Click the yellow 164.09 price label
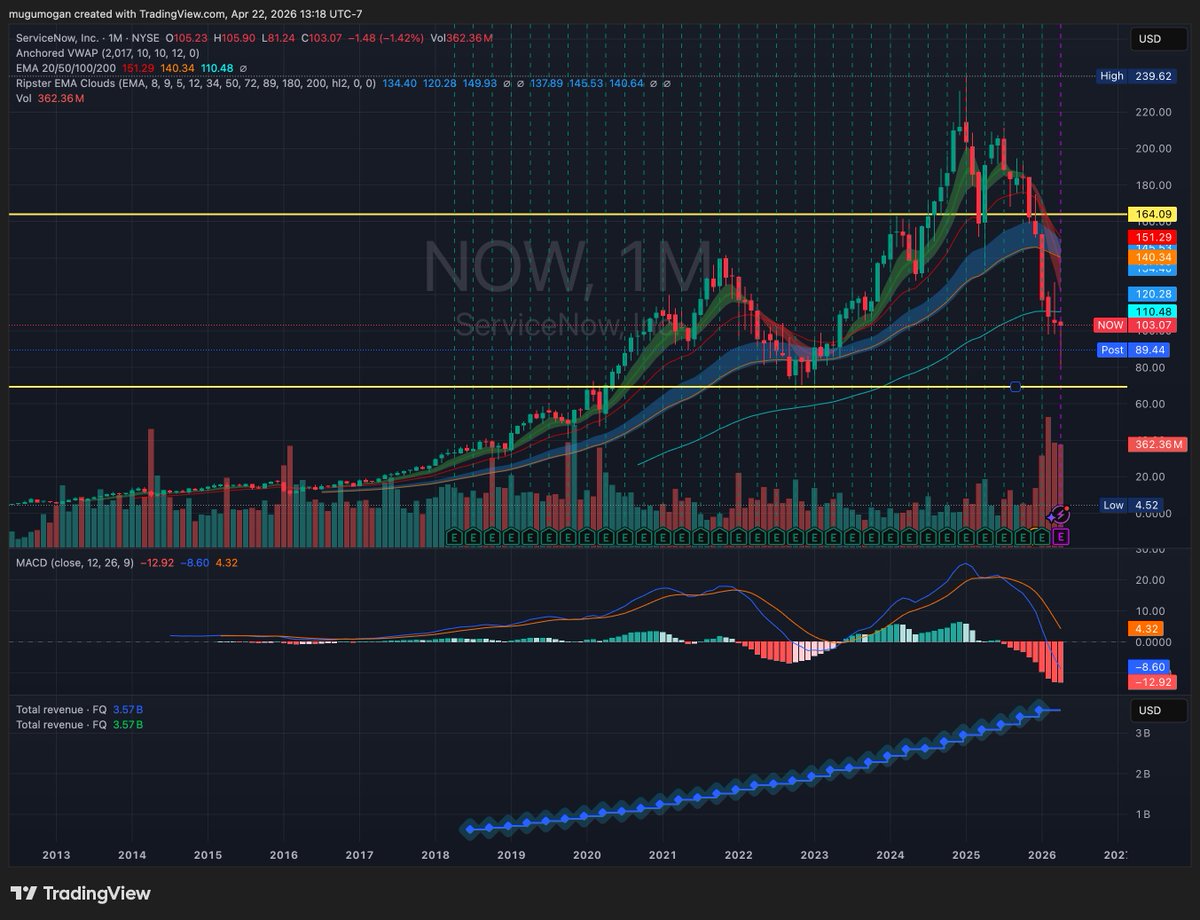Viewport: 1200px width, 920px height. (x=1152, y=214)
